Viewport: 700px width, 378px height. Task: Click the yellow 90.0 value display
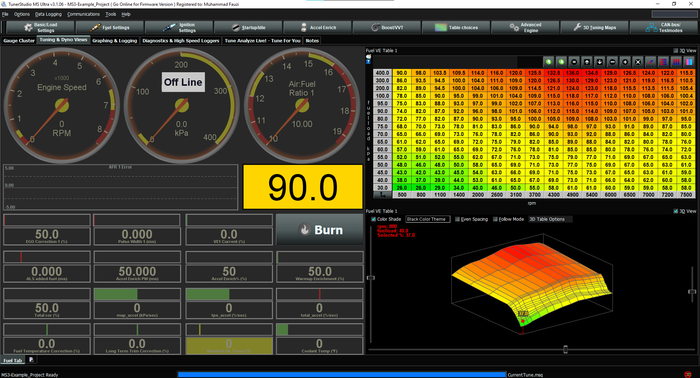pyautogui.click(x=303, y=187)
